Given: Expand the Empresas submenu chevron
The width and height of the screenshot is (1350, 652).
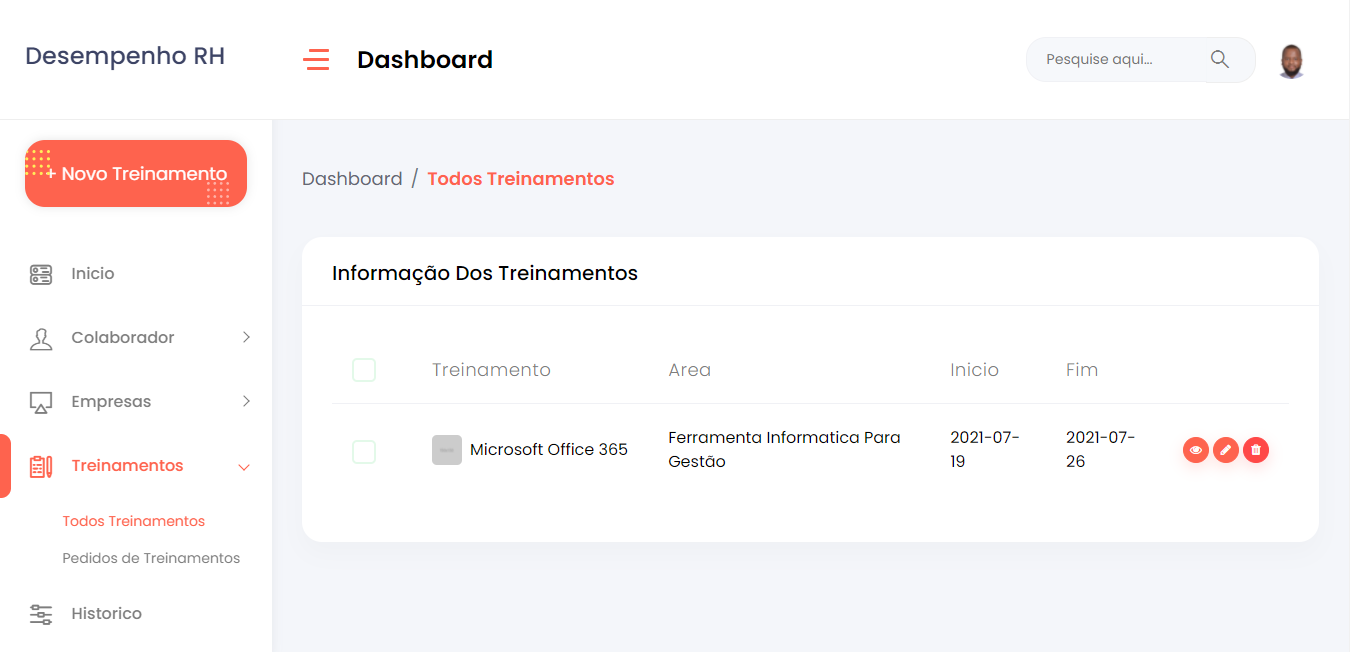Looking at the screenshot, I should pyautogui.click(x=246, y=402).
